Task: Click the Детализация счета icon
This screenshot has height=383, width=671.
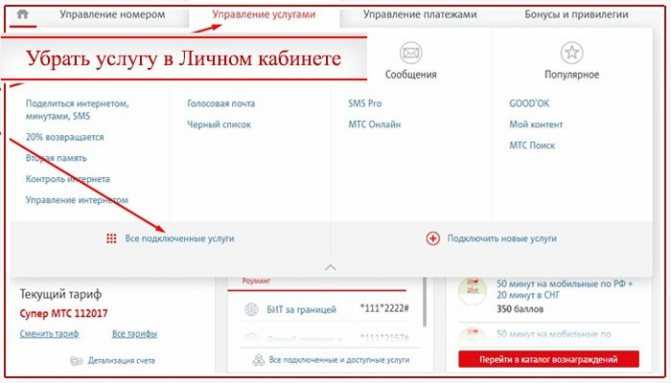Action: coord(77,361)
